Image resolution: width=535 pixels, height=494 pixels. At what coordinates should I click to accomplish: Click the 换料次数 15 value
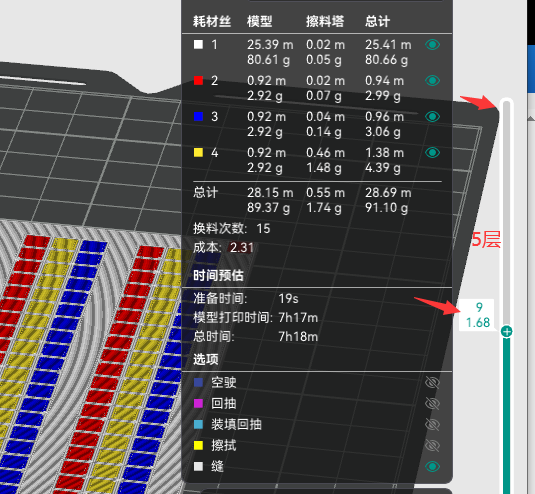(263, 229)
